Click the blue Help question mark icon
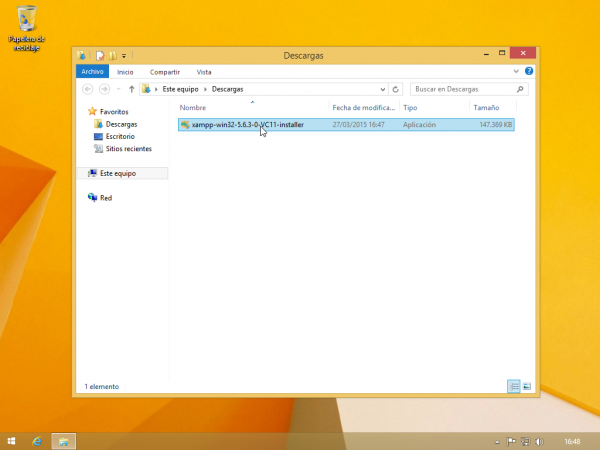 pyautogui.click(x=529, y=71)
